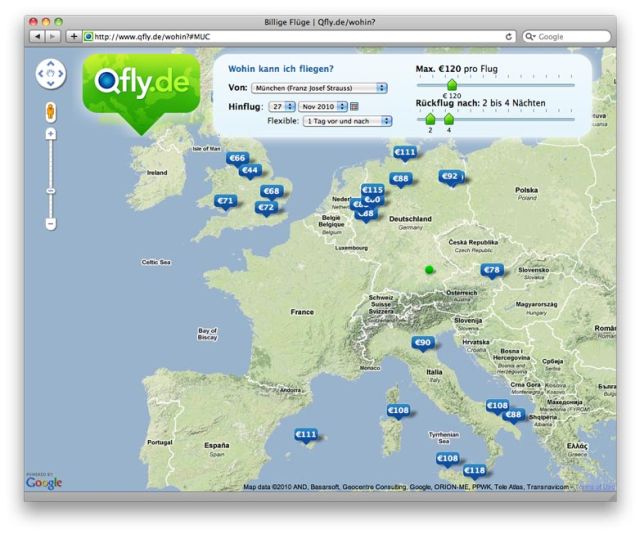Screen dimensions: 640x534
Task: Zoom out with the map minus button
Action: pyautogui.click(x=51, y=224)
